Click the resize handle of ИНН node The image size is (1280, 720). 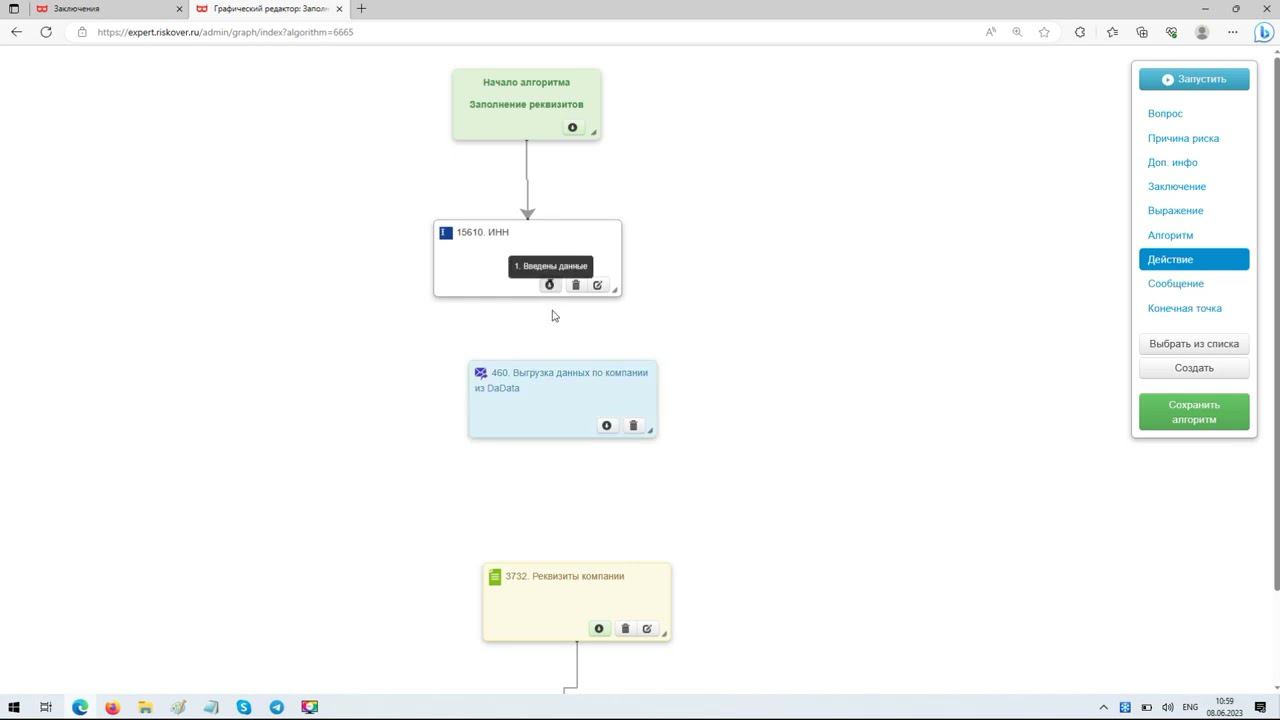pos(615,291)
